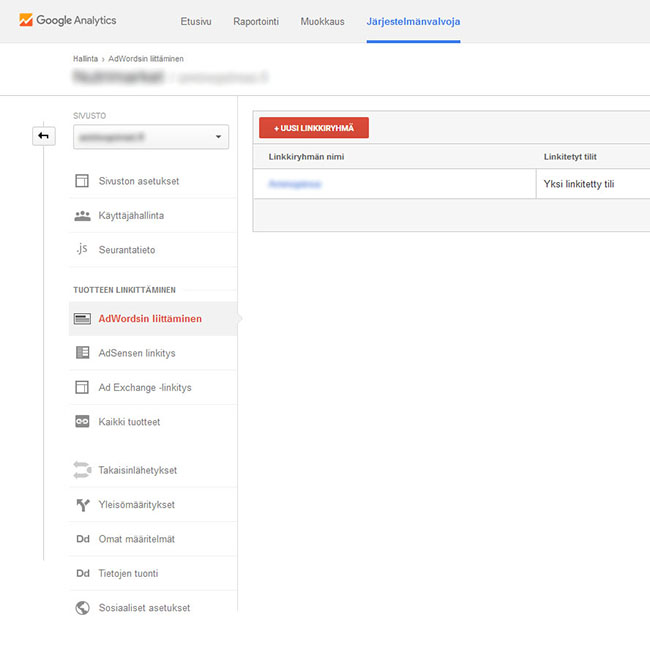Switch to the Raportointi tab
650x650 pixels.
[256, 22]
